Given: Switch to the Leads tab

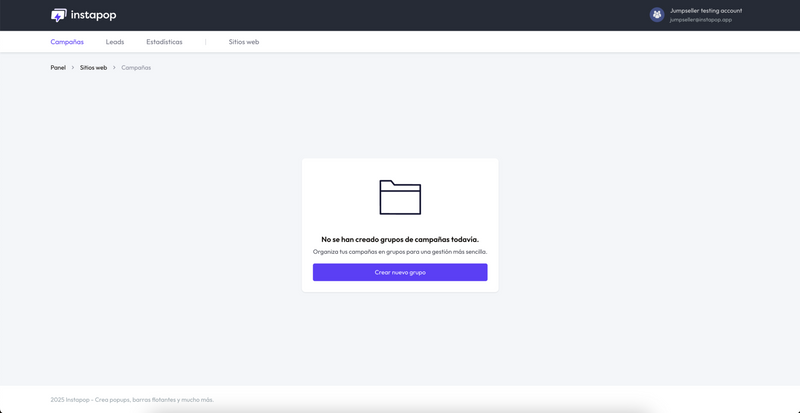Looking at the screenshot, I should [x=115, y=42].
